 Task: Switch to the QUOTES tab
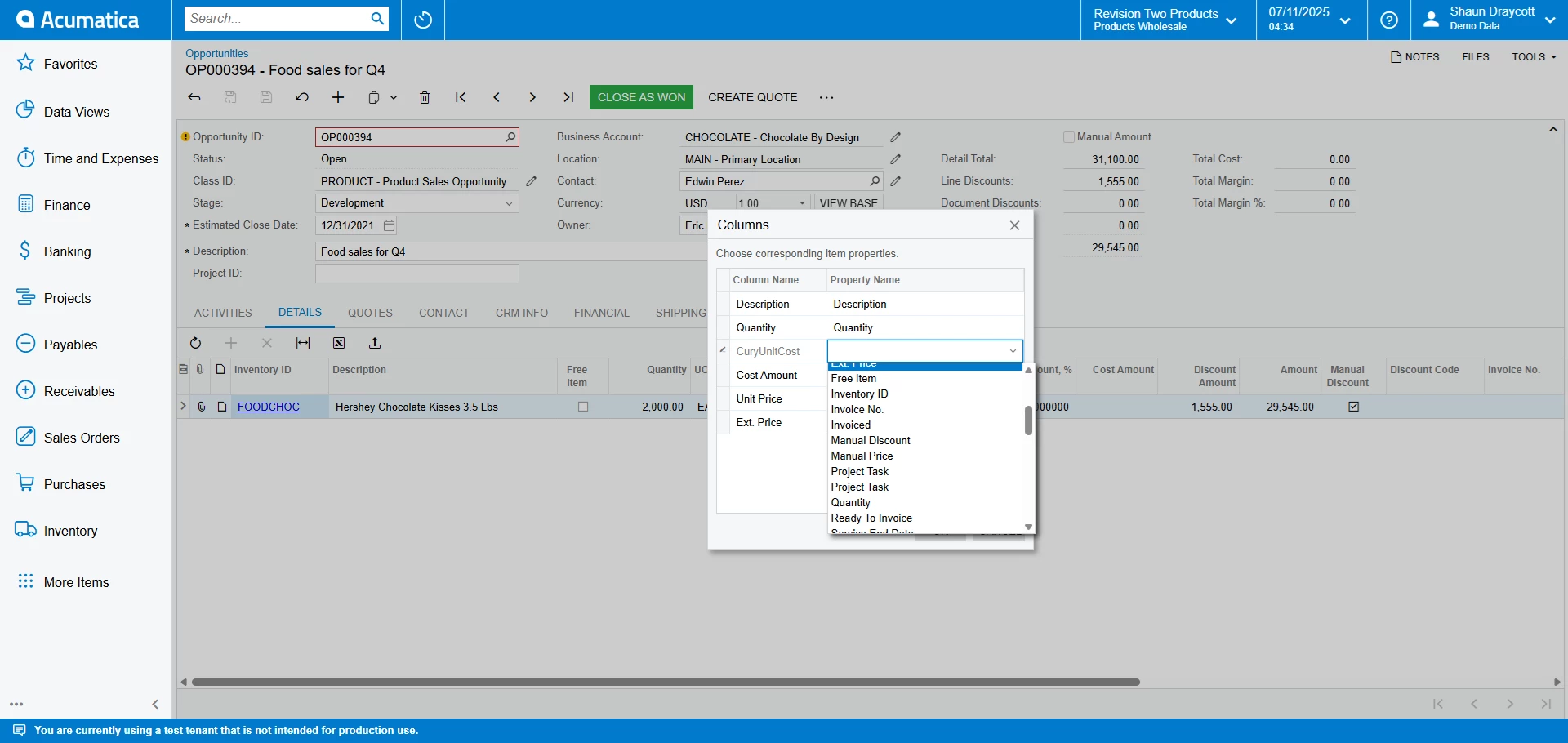(x=370, y=313)
